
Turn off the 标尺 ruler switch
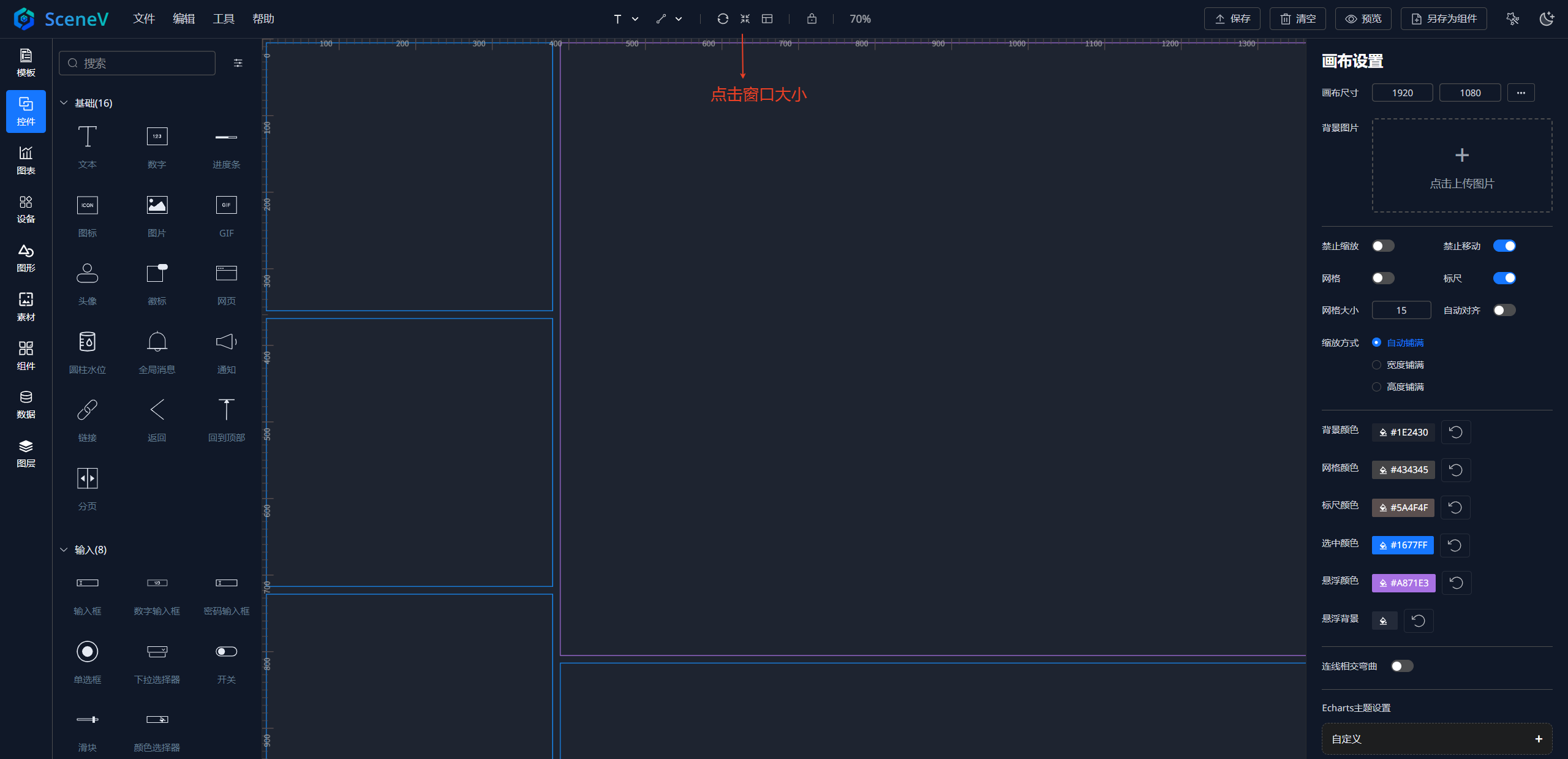coord(1504,278)
